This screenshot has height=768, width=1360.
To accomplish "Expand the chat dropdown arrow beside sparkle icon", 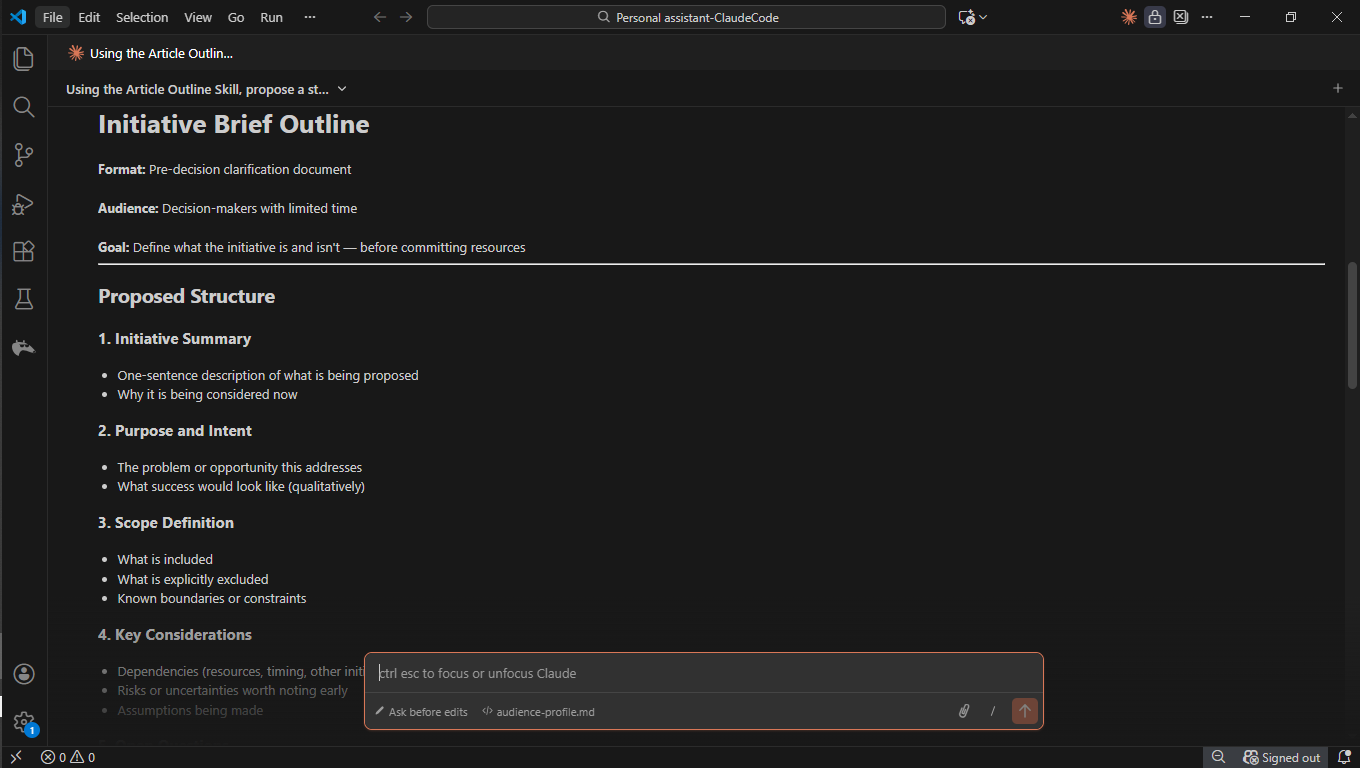I will 983,17.
